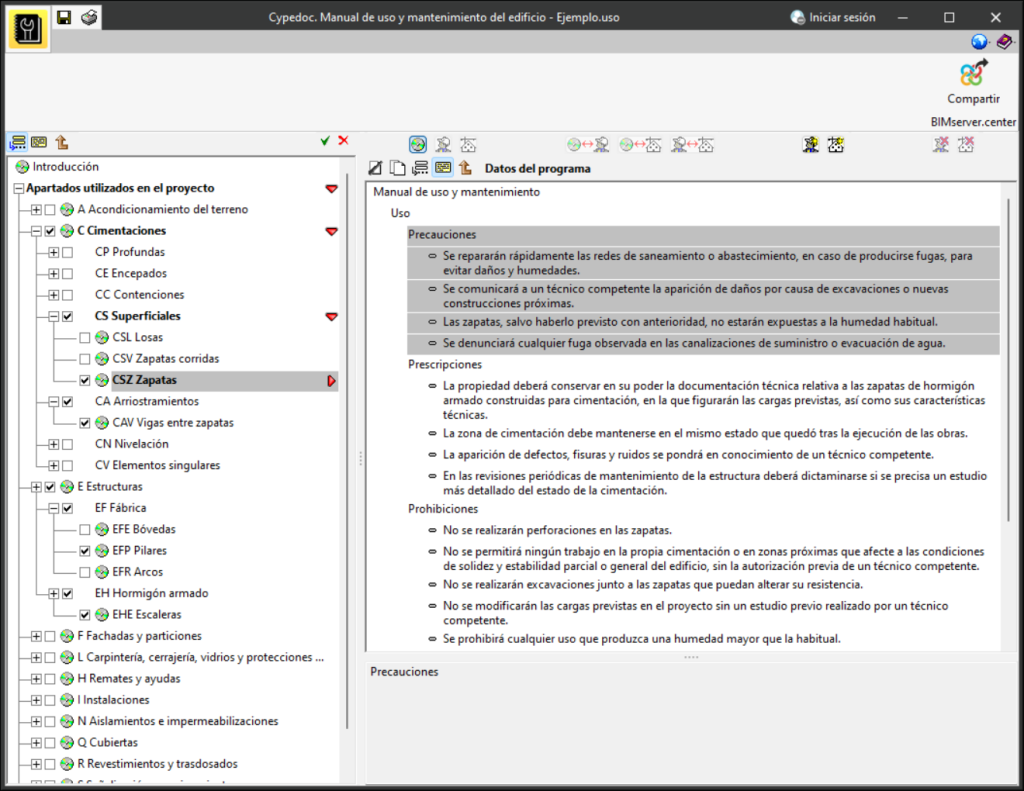Viewport: 1024px width, 791px height.
Task: Select the highlighted globe icon in the right toolbar
Action: [419, 144]
